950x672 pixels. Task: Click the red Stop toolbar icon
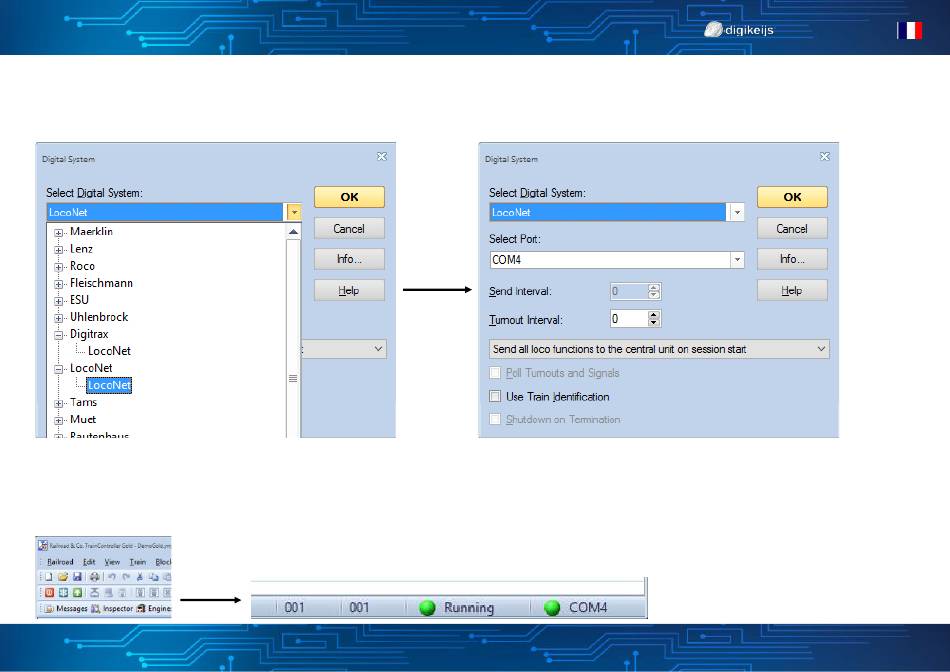[x=50, y=593]
